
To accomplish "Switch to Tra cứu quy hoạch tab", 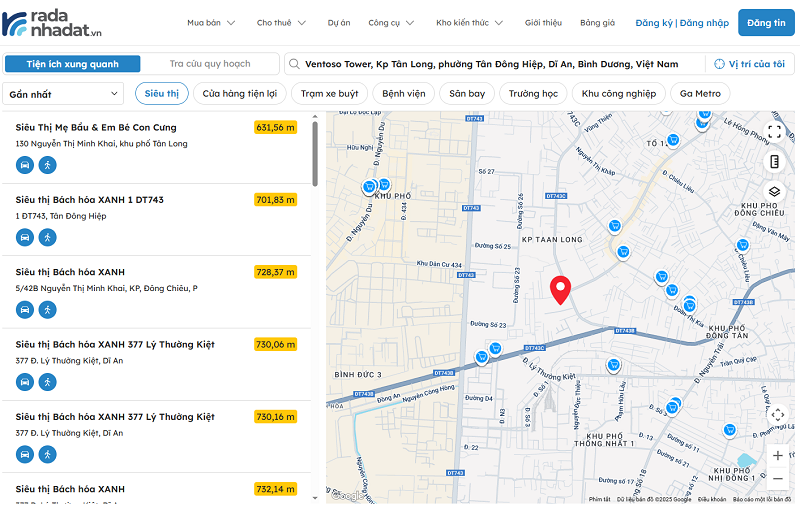I will click(210, 64).
